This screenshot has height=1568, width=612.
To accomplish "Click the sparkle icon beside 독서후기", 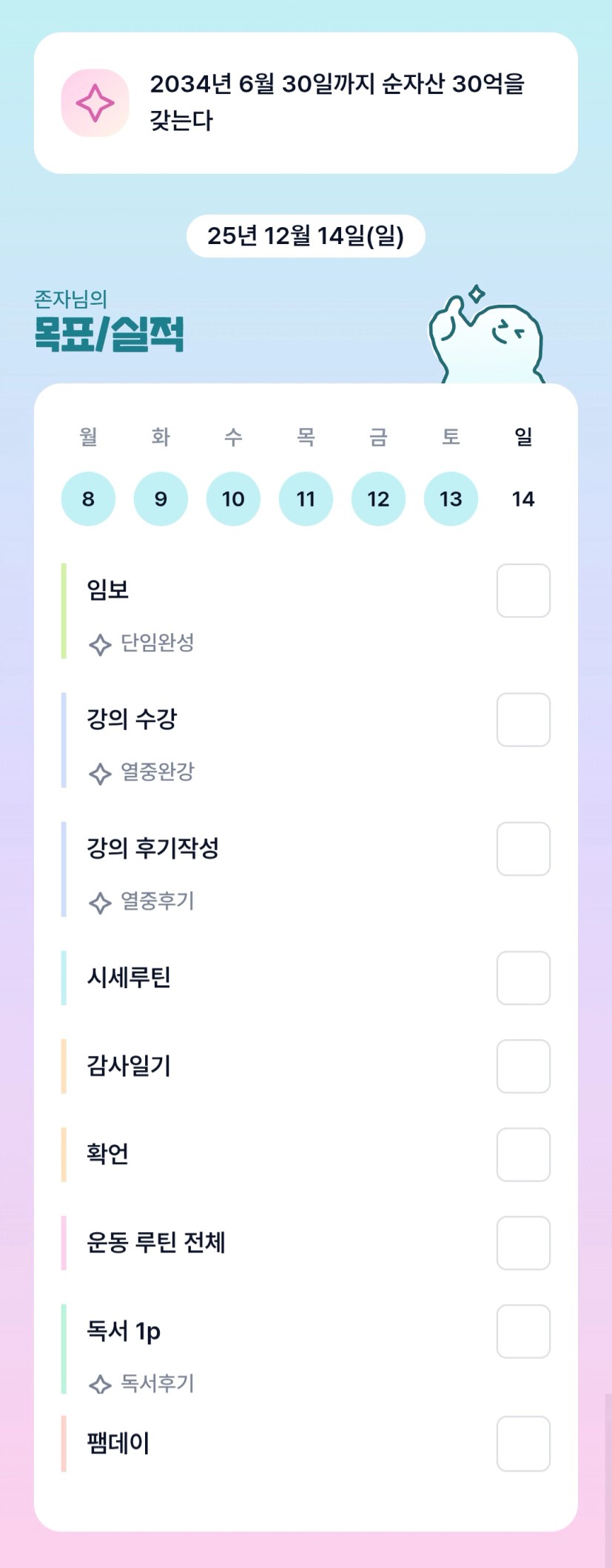I will [x=100, y=1385].
